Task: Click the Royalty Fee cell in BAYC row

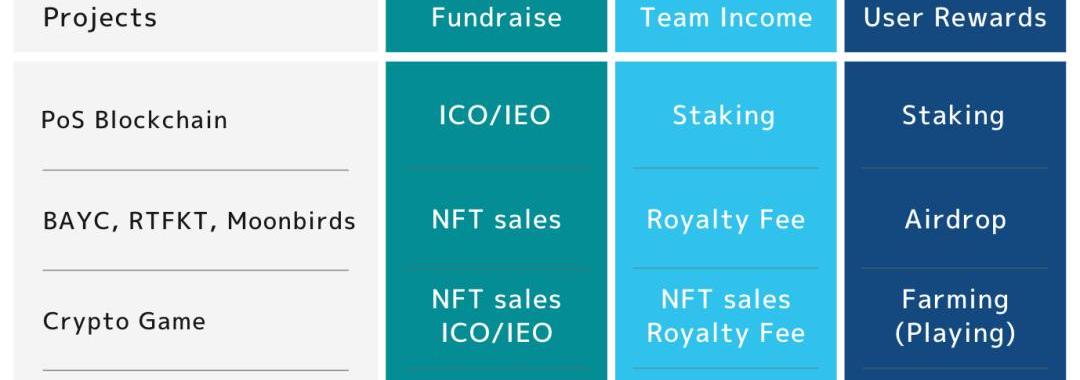Action: coord(726,220)
